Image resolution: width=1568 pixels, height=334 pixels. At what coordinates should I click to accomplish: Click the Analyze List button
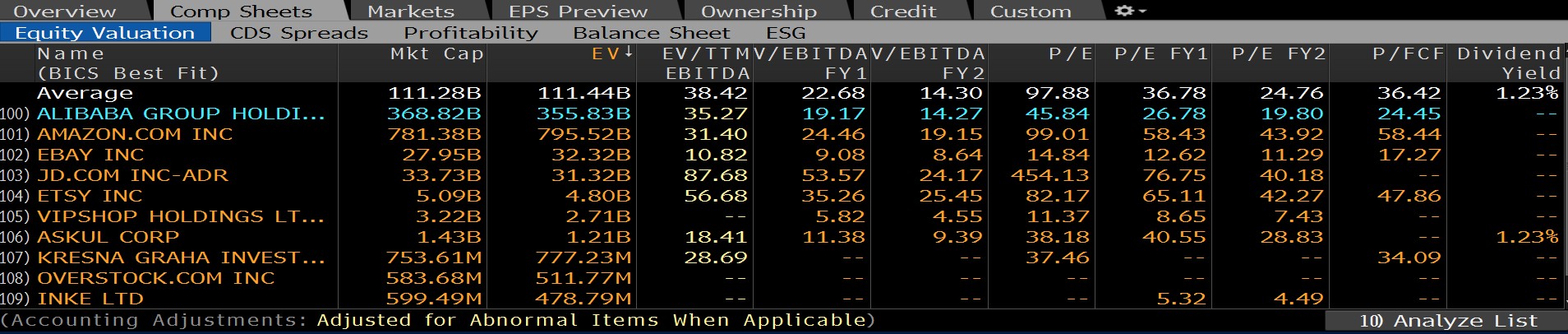1446,320
